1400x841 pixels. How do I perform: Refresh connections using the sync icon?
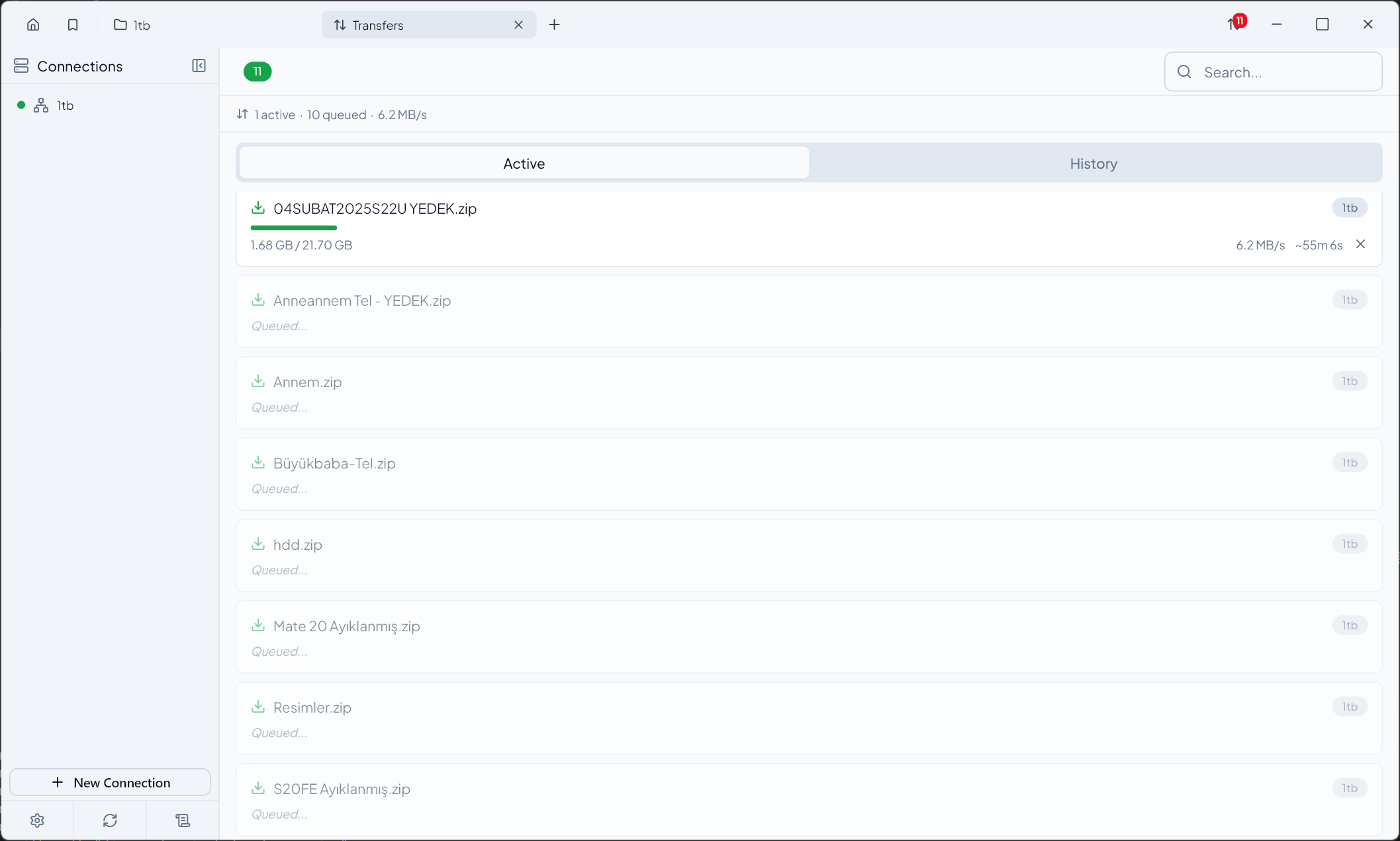[x=110, y=820]
